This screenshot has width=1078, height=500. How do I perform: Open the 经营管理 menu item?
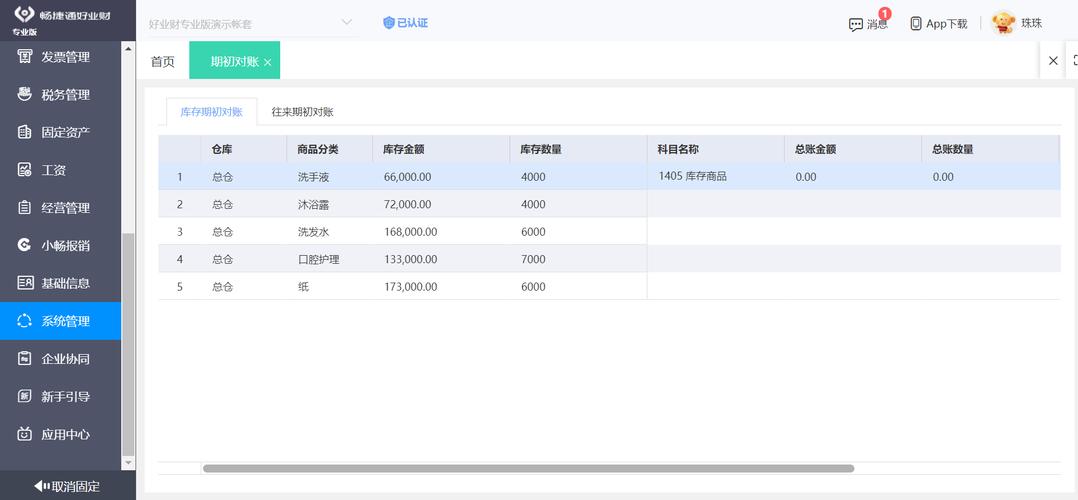(60, 208)
